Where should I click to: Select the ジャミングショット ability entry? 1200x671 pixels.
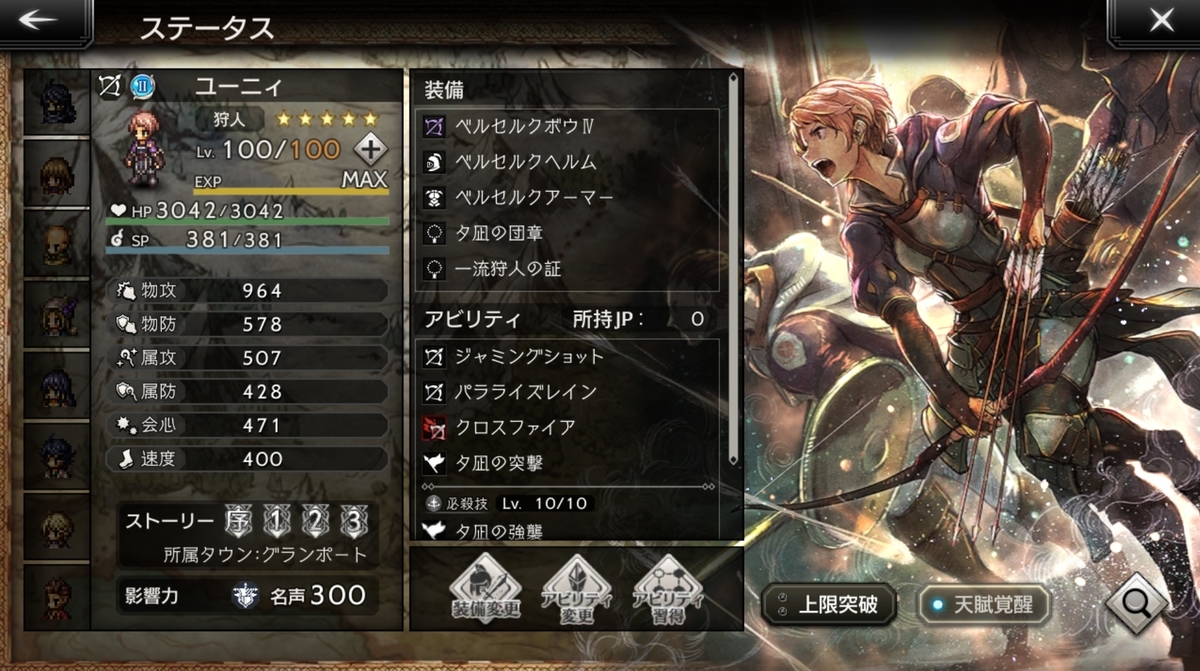coord(567,356)
